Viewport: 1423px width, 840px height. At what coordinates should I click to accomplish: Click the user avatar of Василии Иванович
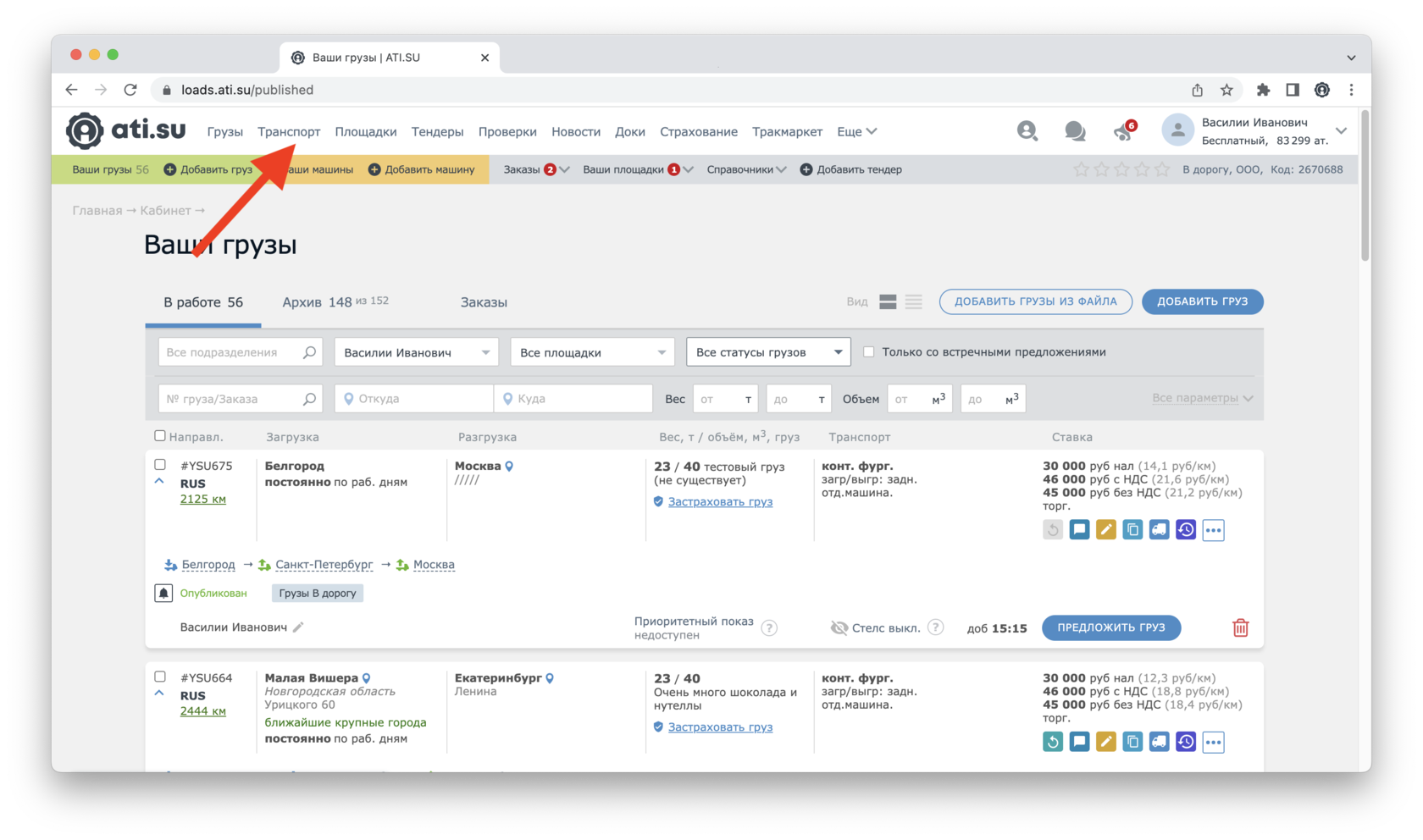(x=1177, y=130)
